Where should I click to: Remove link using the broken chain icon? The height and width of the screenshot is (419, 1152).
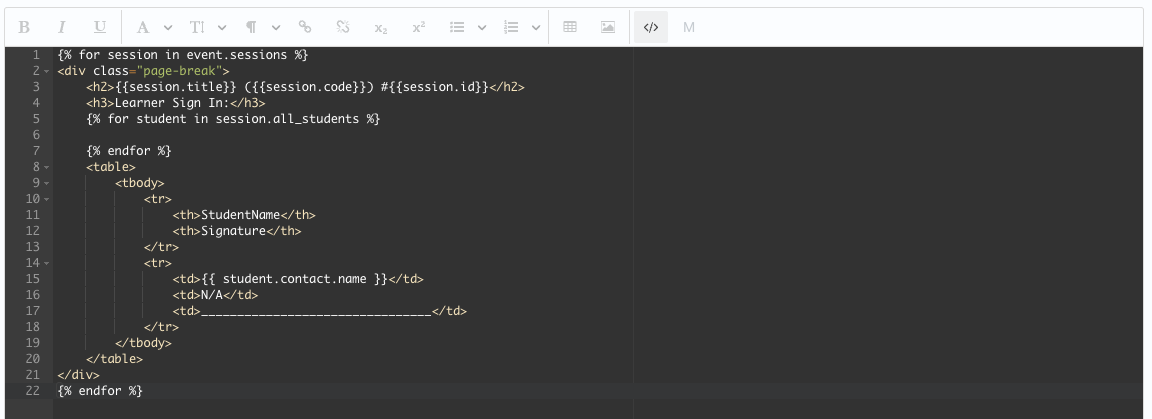click(343, 27)
